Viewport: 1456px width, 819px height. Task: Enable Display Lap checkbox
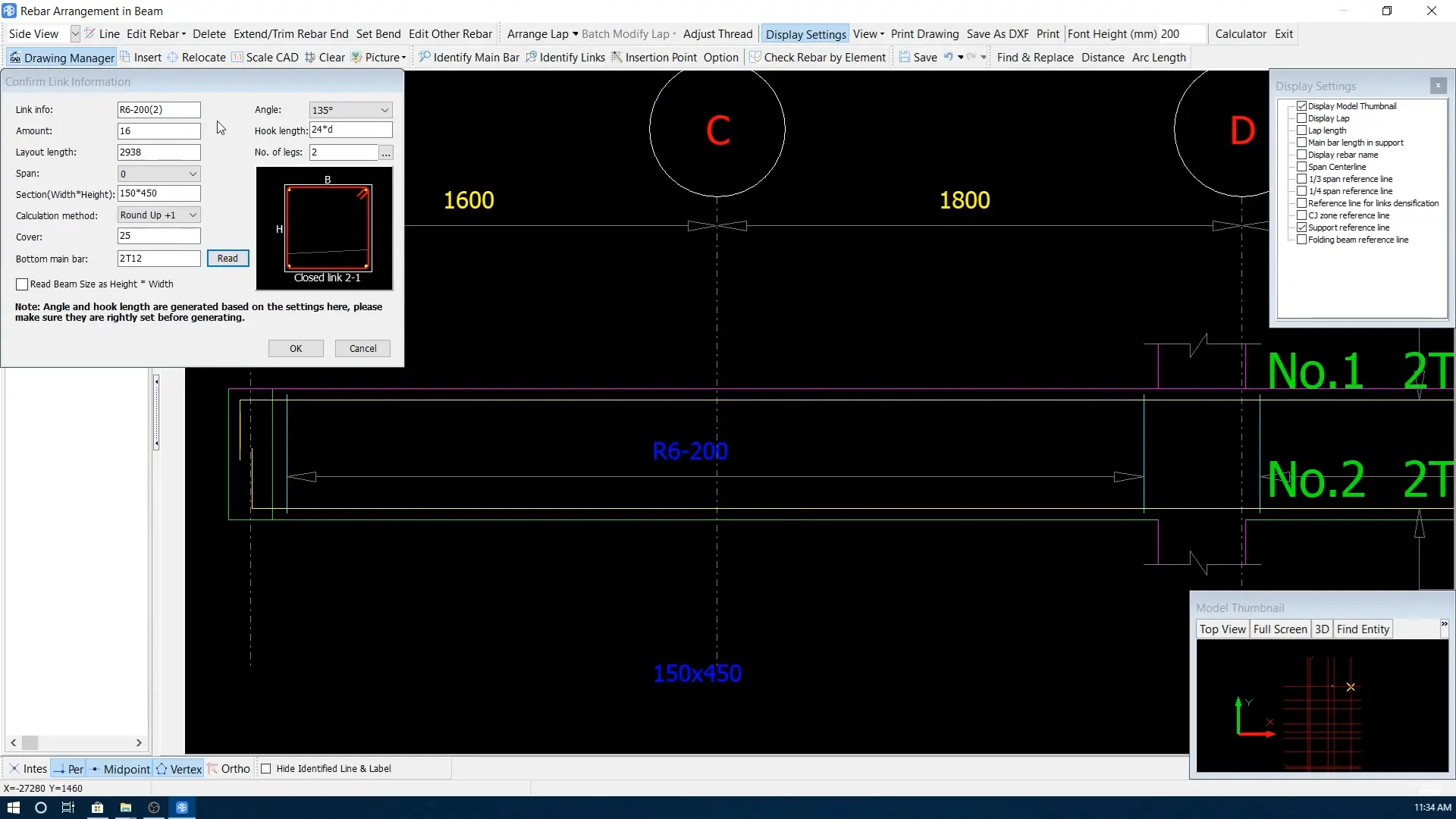pos(1301,118)
